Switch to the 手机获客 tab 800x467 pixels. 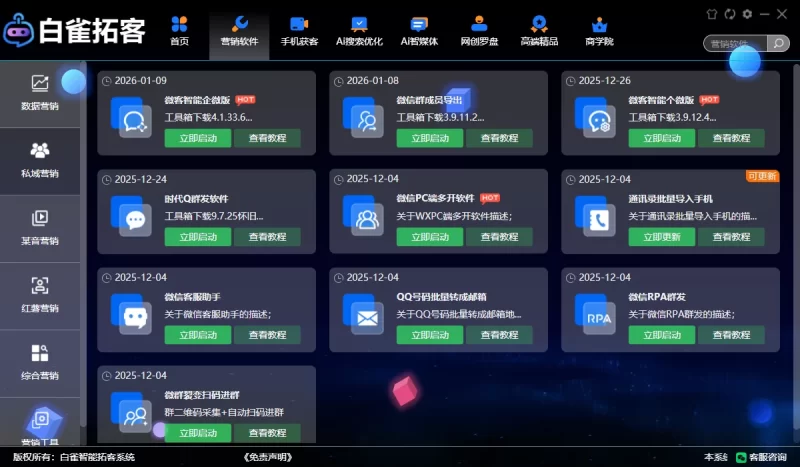tap(299, 31)
